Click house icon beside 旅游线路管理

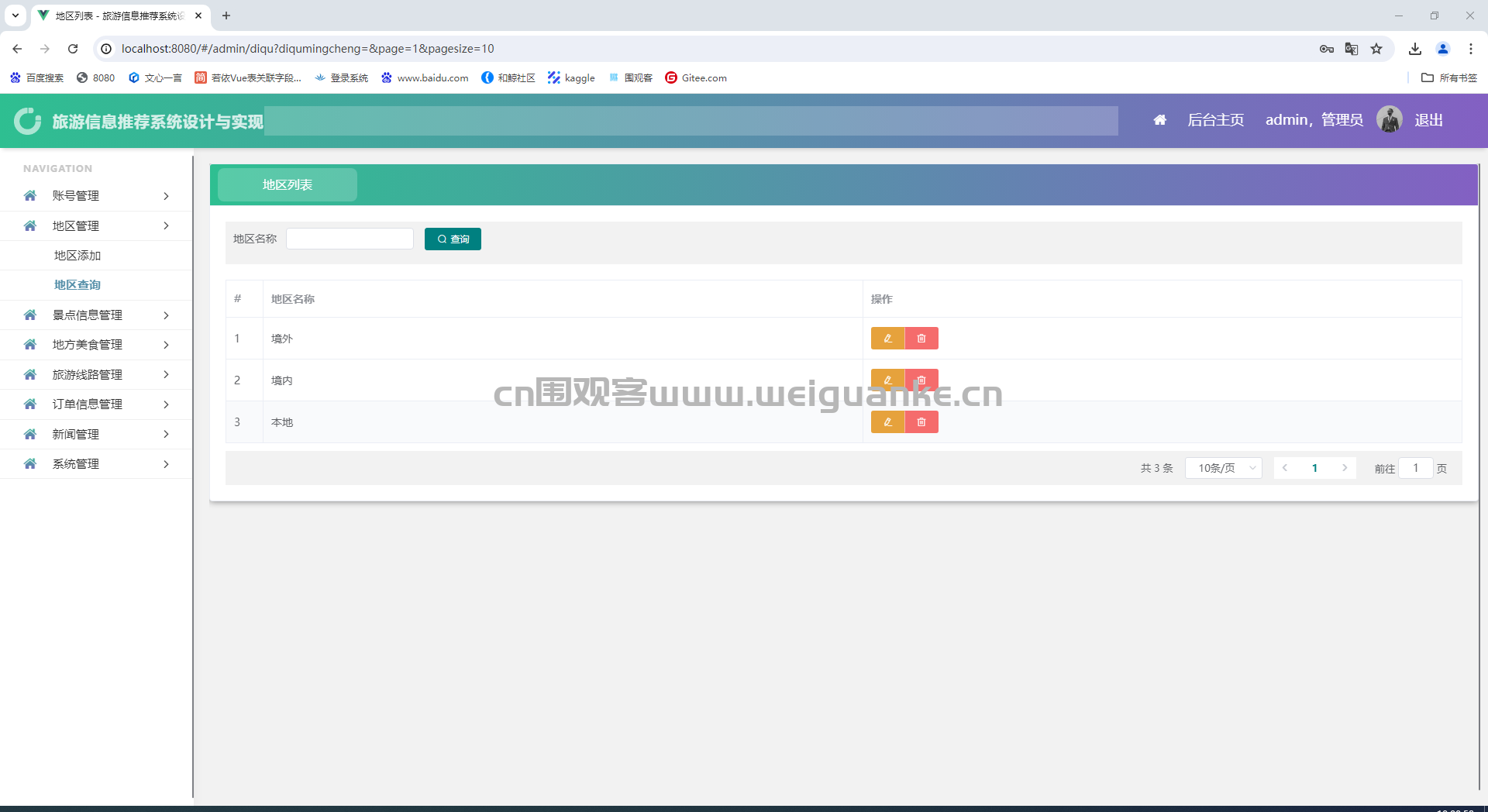coord(30,375)
